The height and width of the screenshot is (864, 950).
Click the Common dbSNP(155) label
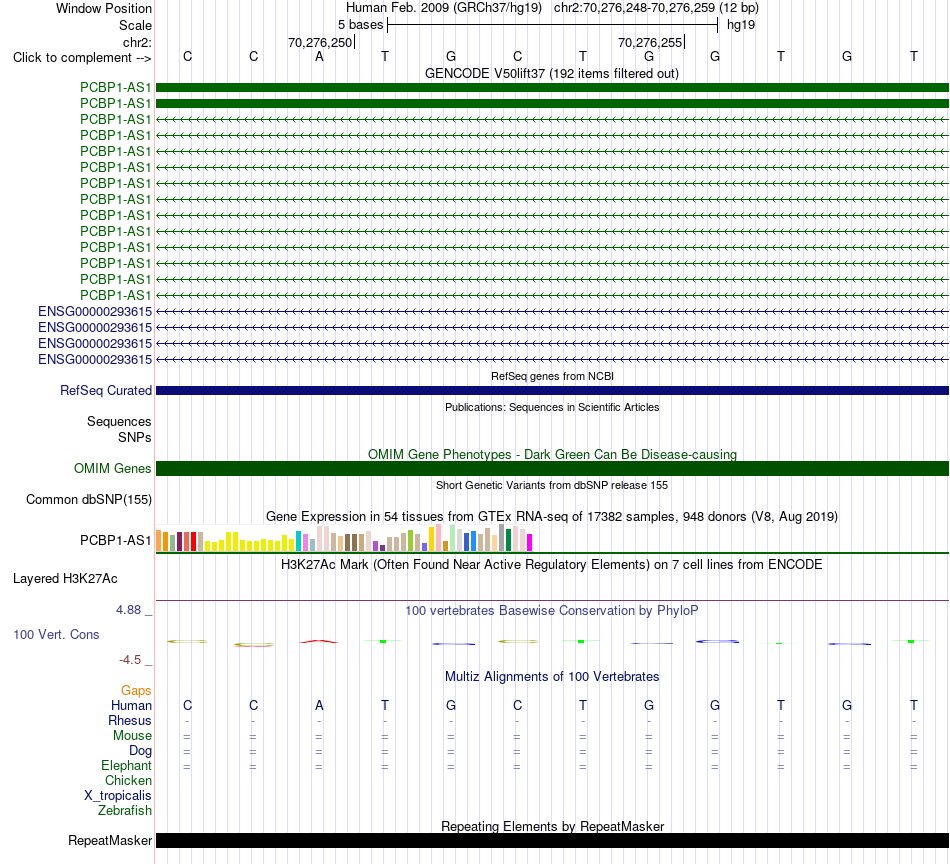coord(88,499)
